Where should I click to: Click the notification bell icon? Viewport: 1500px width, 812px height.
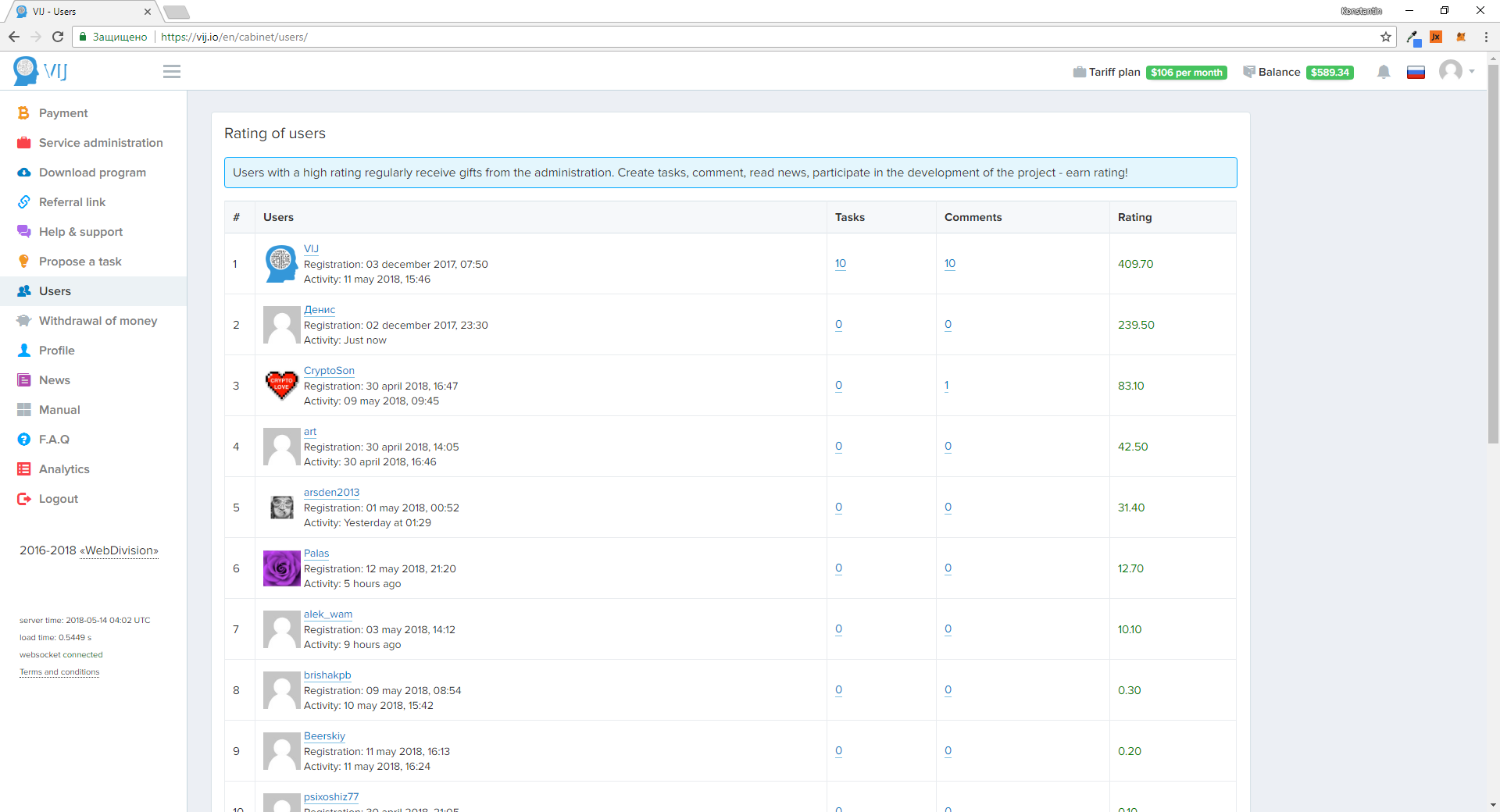(x=1384, y=72)
